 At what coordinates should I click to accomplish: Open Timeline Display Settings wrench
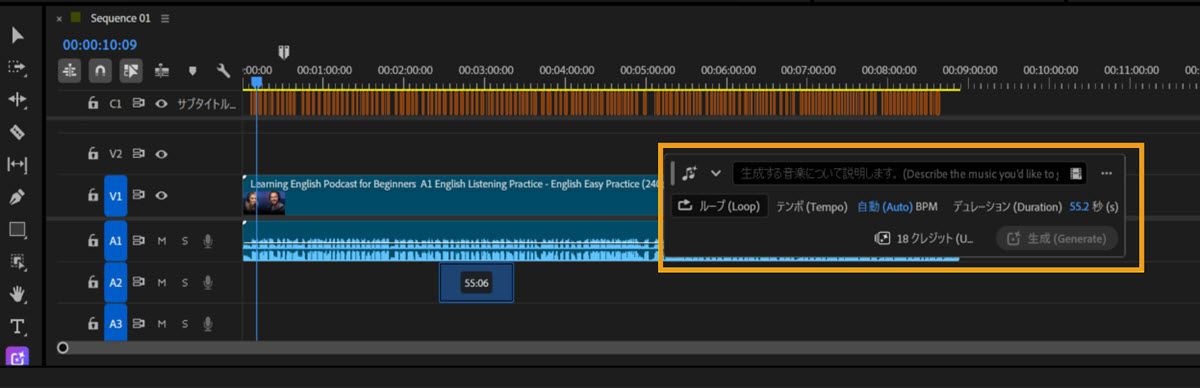223,71
